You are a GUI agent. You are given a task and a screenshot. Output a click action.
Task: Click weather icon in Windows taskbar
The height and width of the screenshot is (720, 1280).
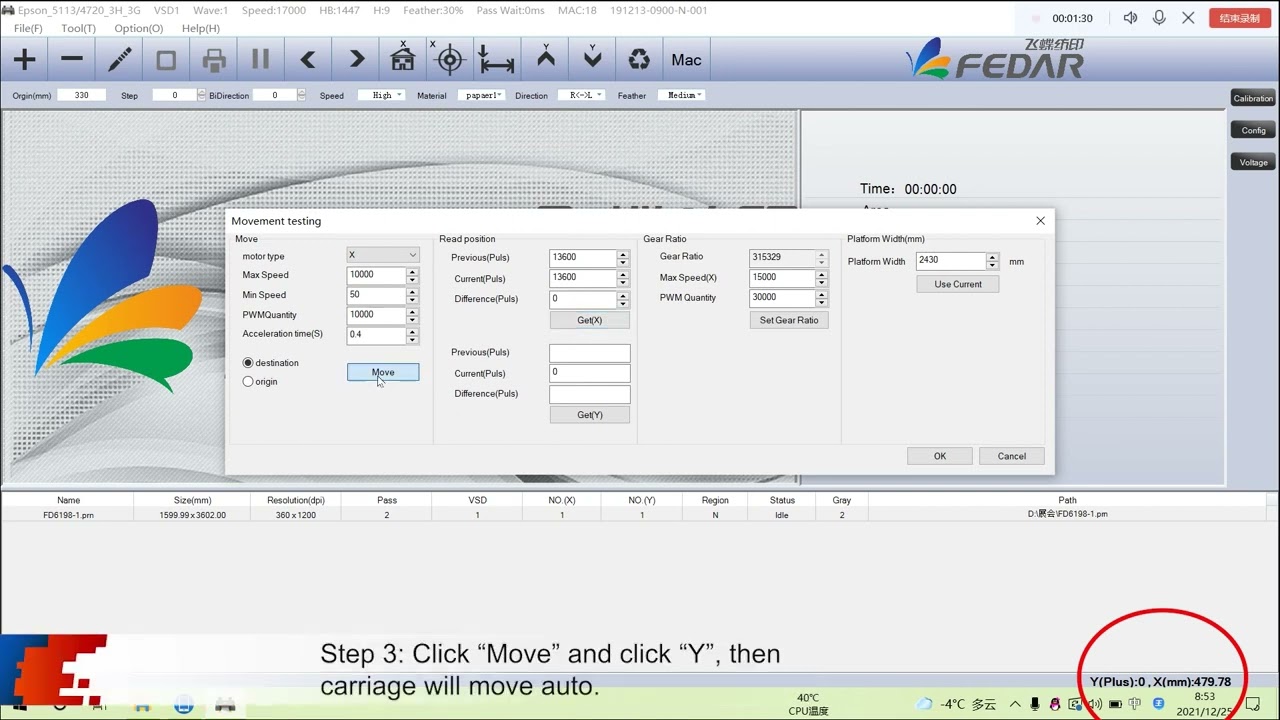tap(924, 704)
